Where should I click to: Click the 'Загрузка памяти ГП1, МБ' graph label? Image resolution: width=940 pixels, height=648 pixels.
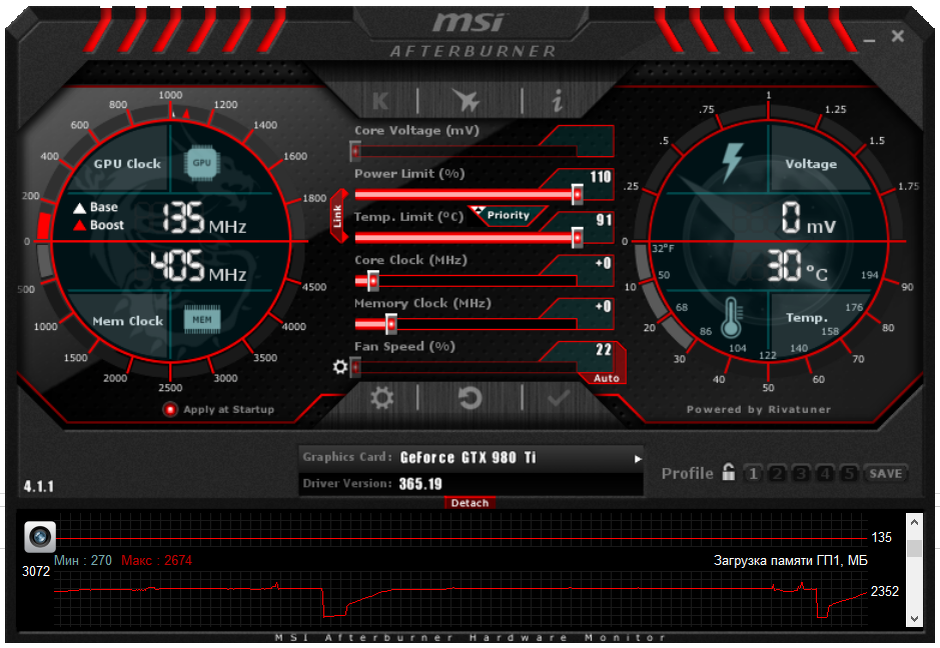(790, 560)
